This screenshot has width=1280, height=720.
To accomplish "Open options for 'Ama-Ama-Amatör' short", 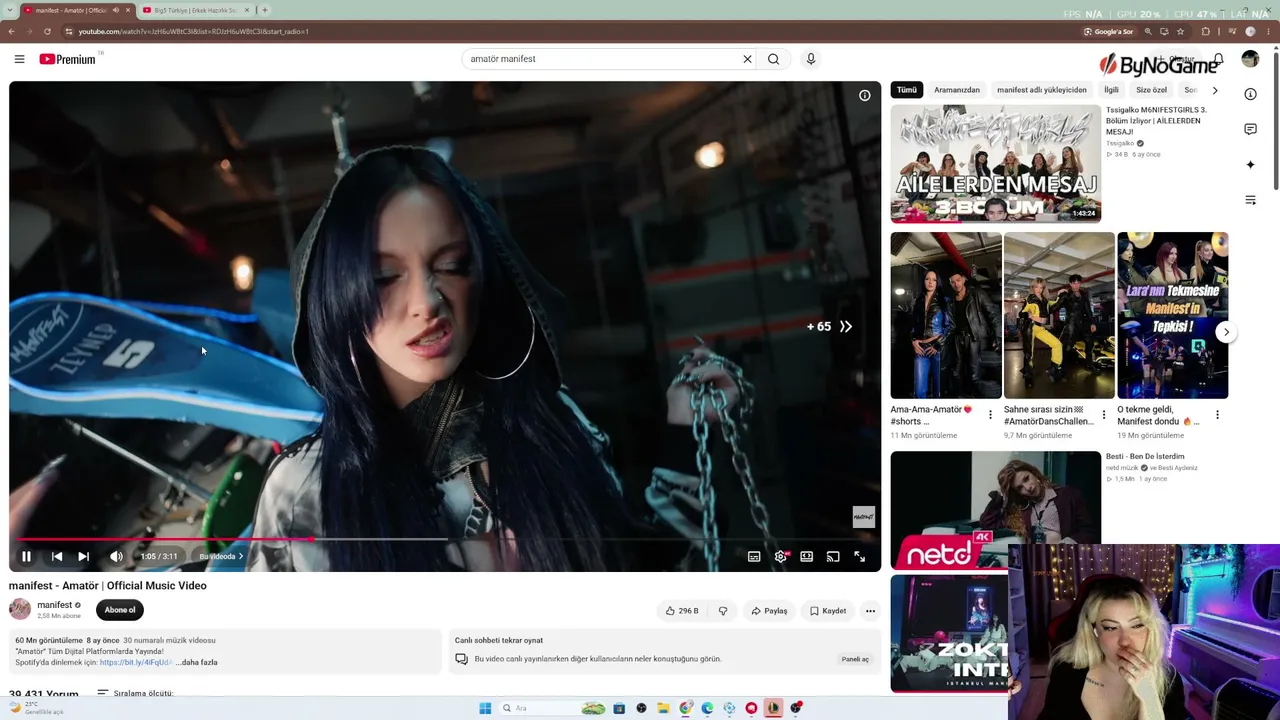I will (990, 415).
